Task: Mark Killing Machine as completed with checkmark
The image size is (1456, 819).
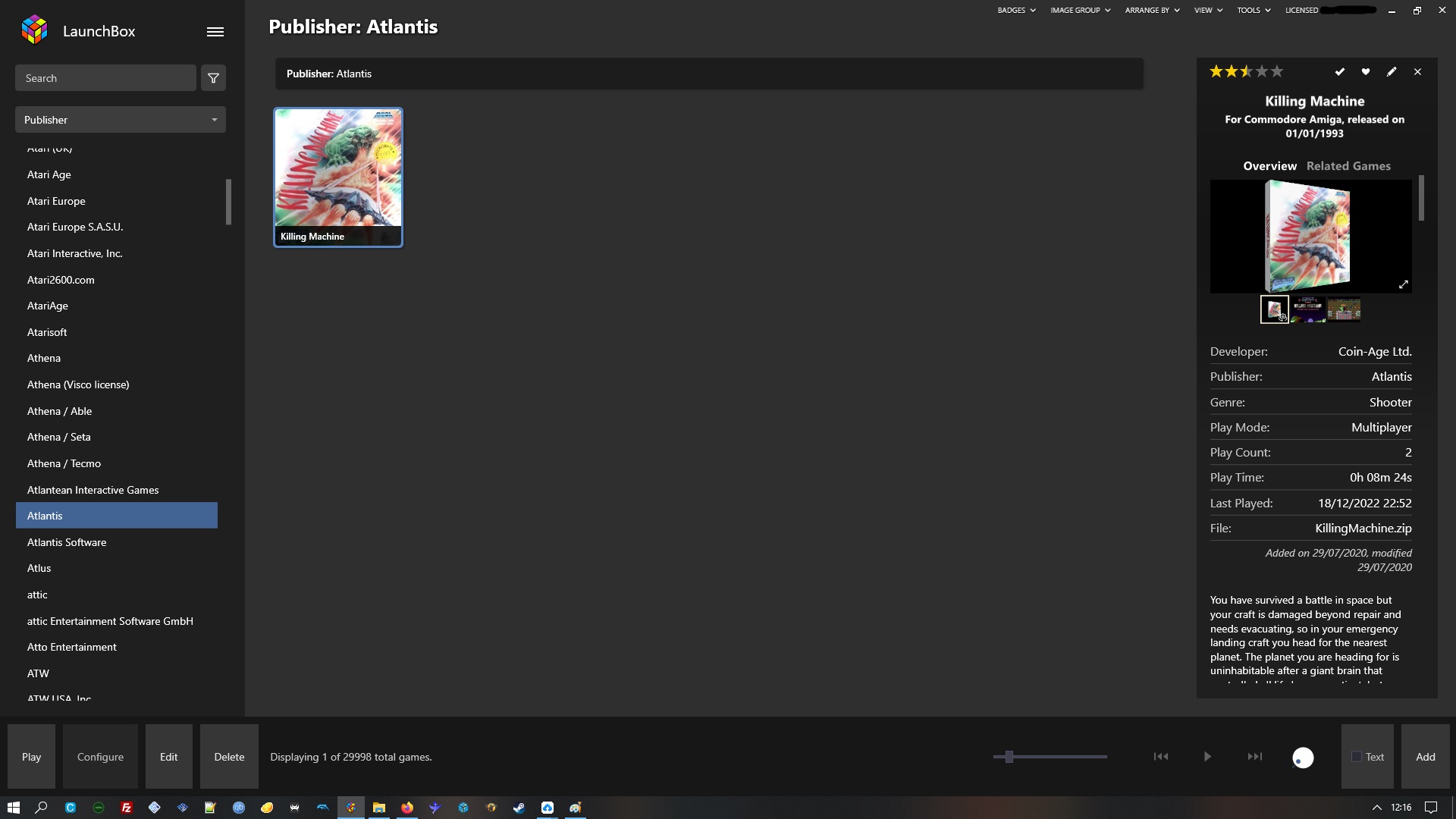Action: point(1340,71)
